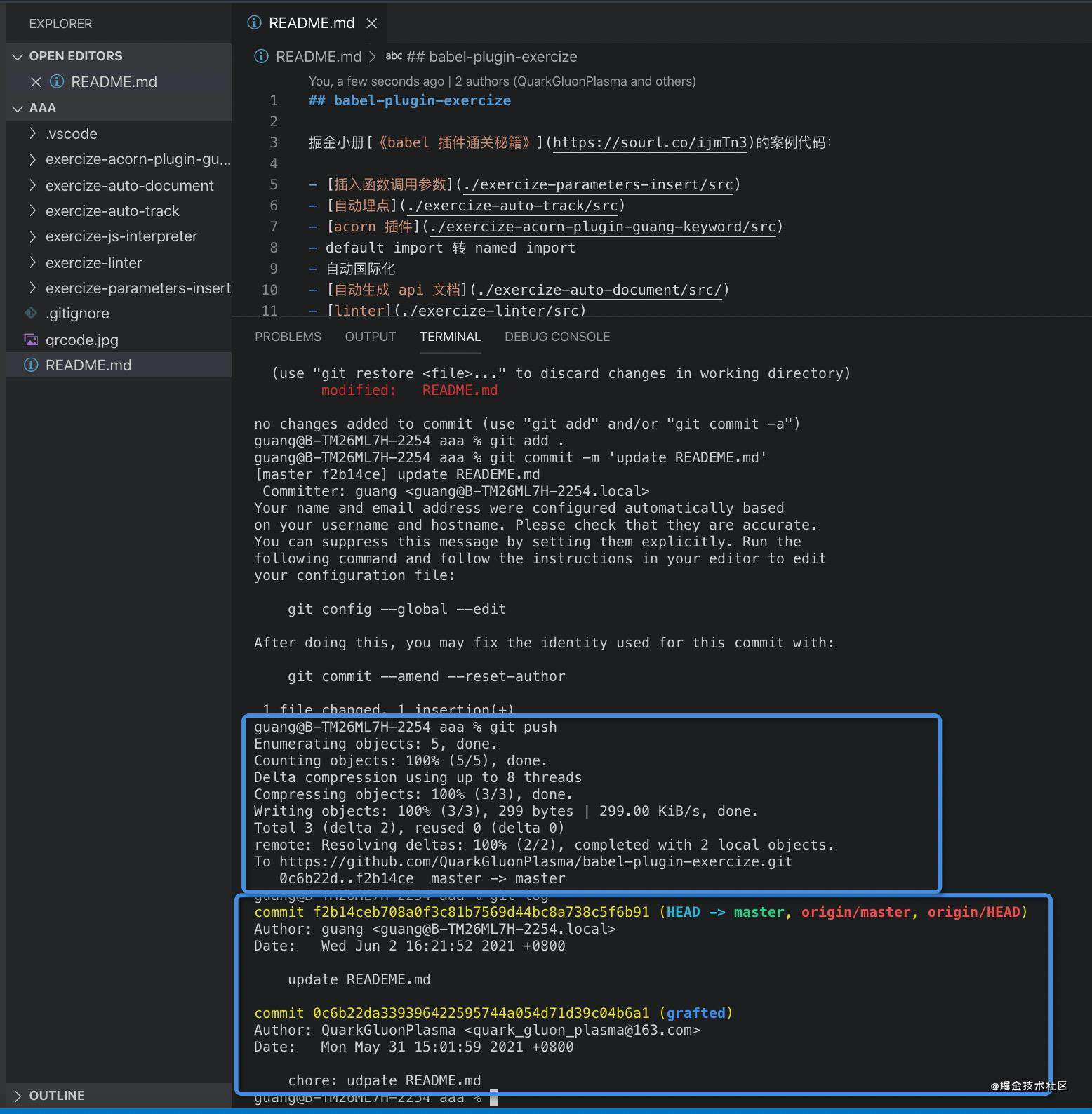Open https://sourl.co/ijmTn3 link in editor
1092x1114 pixels.
point(650,142)
